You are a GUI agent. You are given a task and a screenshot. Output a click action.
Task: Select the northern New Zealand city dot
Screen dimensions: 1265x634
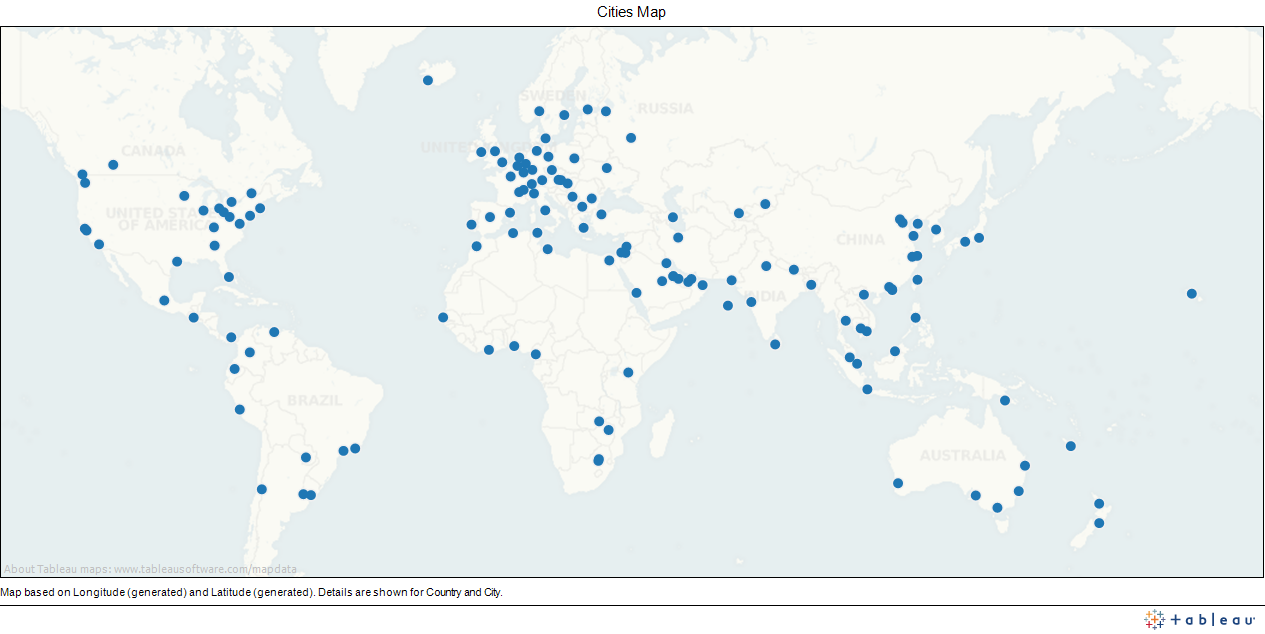tap(1099, 504)
